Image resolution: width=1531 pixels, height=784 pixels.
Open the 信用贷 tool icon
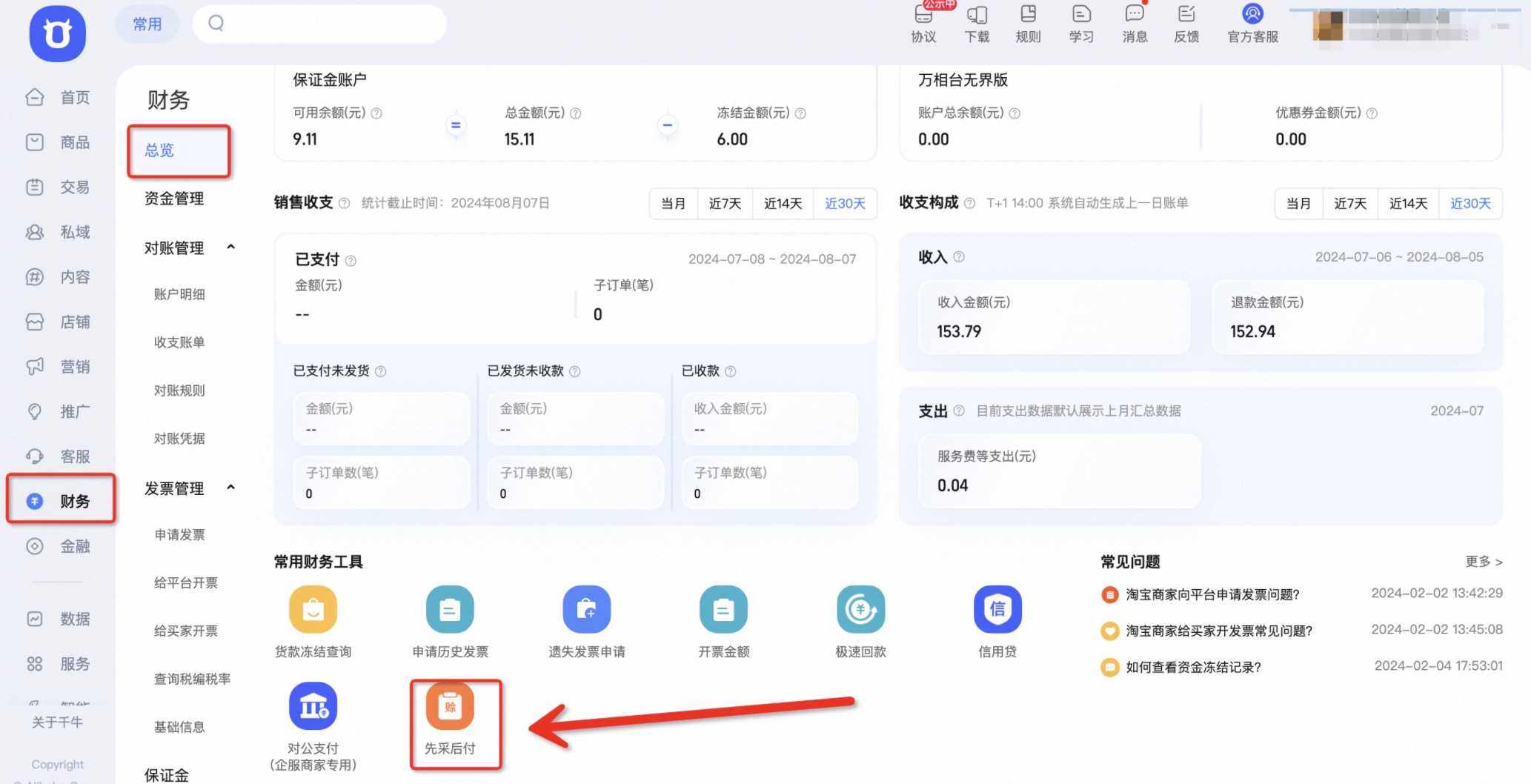tap(997, 609)
